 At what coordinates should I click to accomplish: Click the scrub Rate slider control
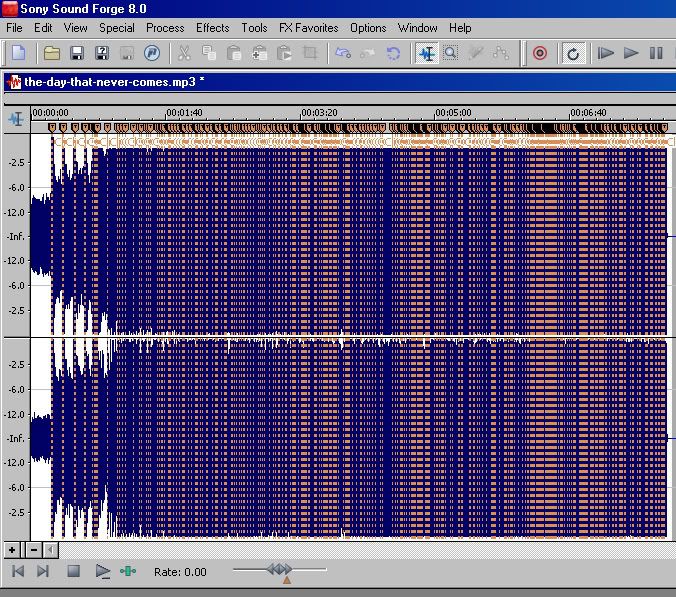[x=279, y=569]
